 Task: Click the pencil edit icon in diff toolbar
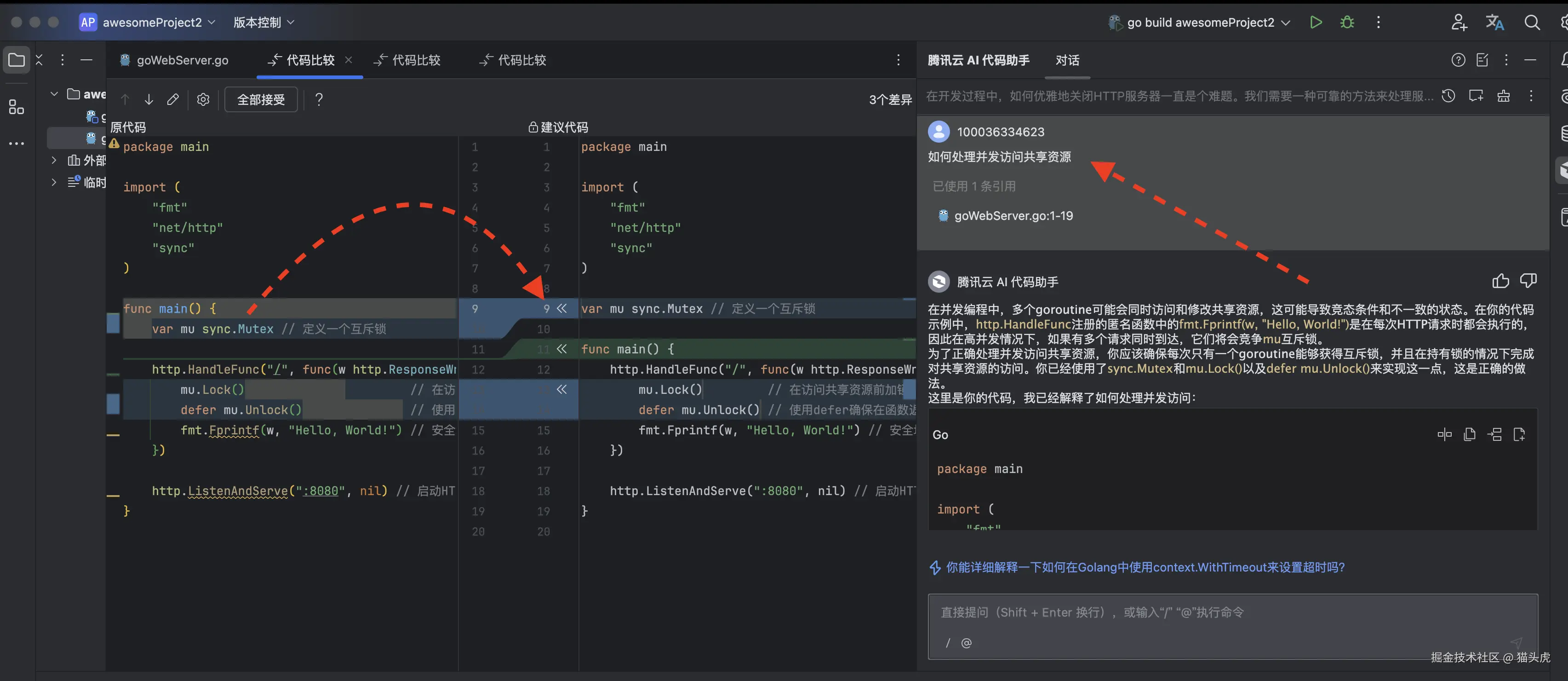pos(173,99)
